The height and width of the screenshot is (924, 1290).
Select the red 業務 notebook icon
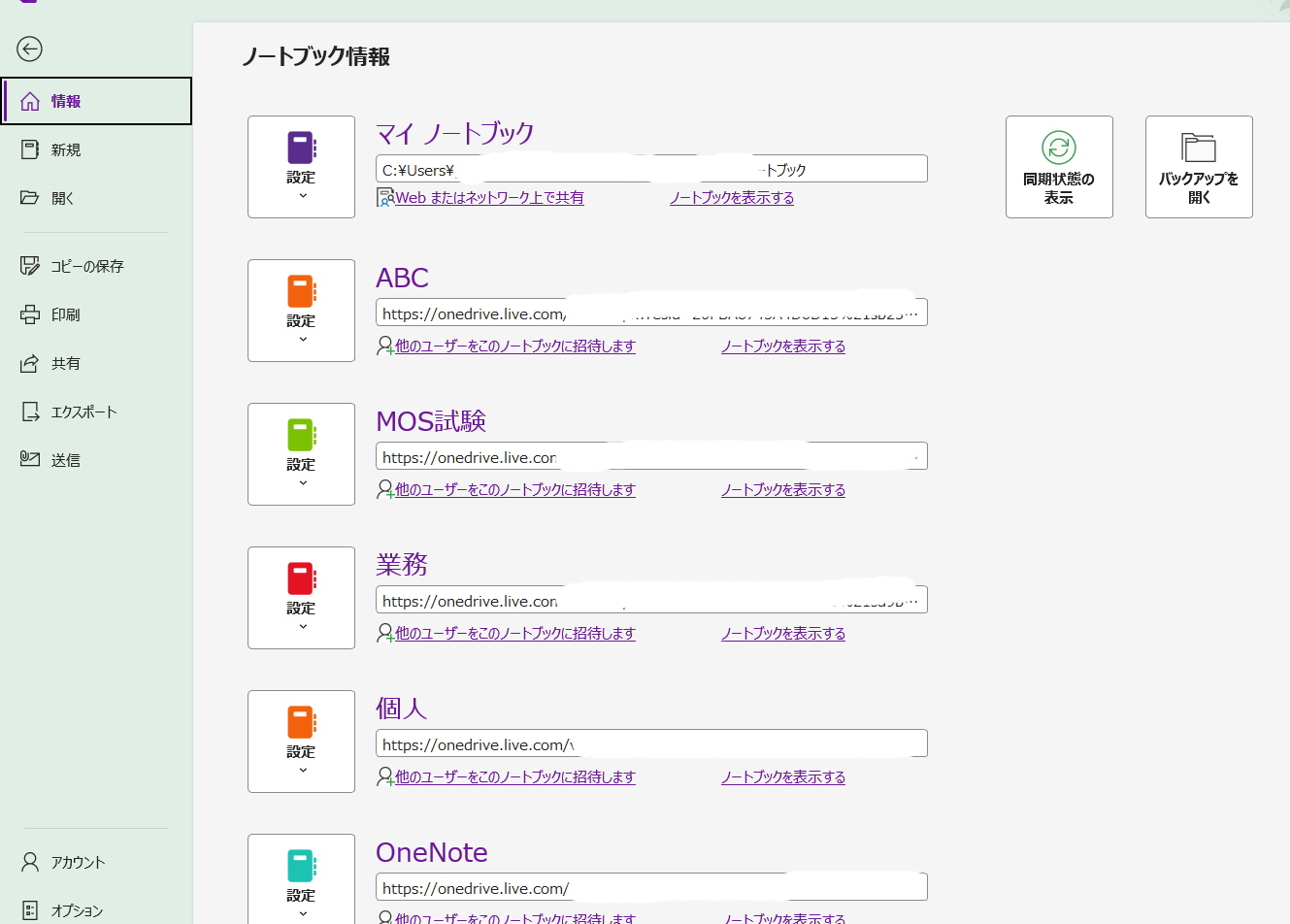click(301, 575)
